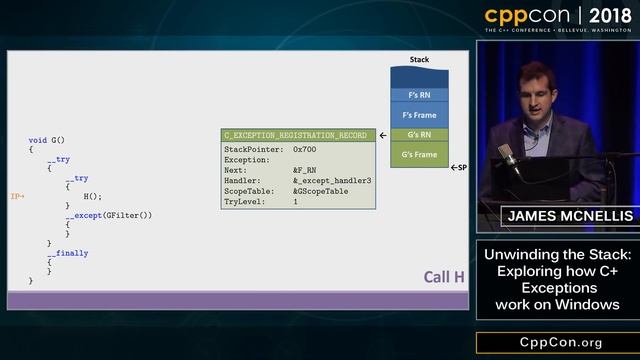This screenshot has width=640, height=360.
Task: Click the 'Exception:' field label
Action: coord(247,160)
